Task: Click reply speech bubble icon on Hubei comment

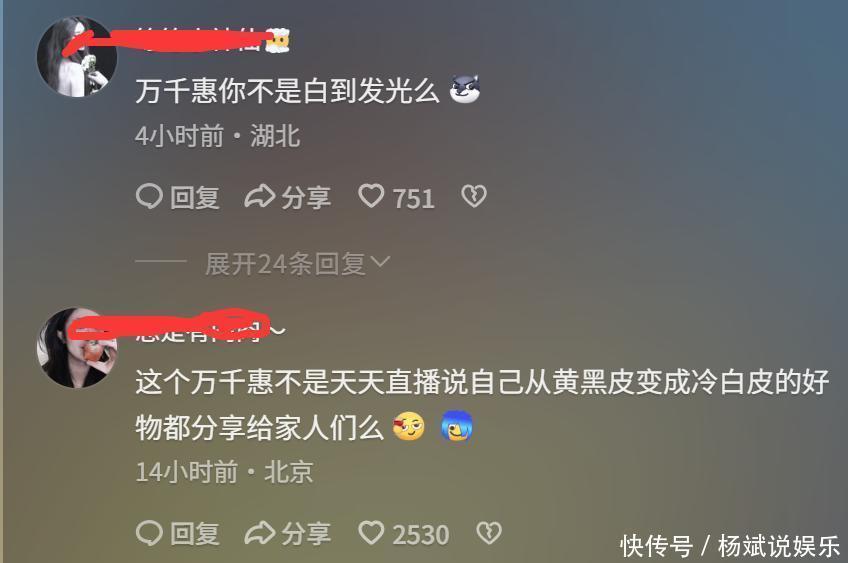Action: coord(149,196)
